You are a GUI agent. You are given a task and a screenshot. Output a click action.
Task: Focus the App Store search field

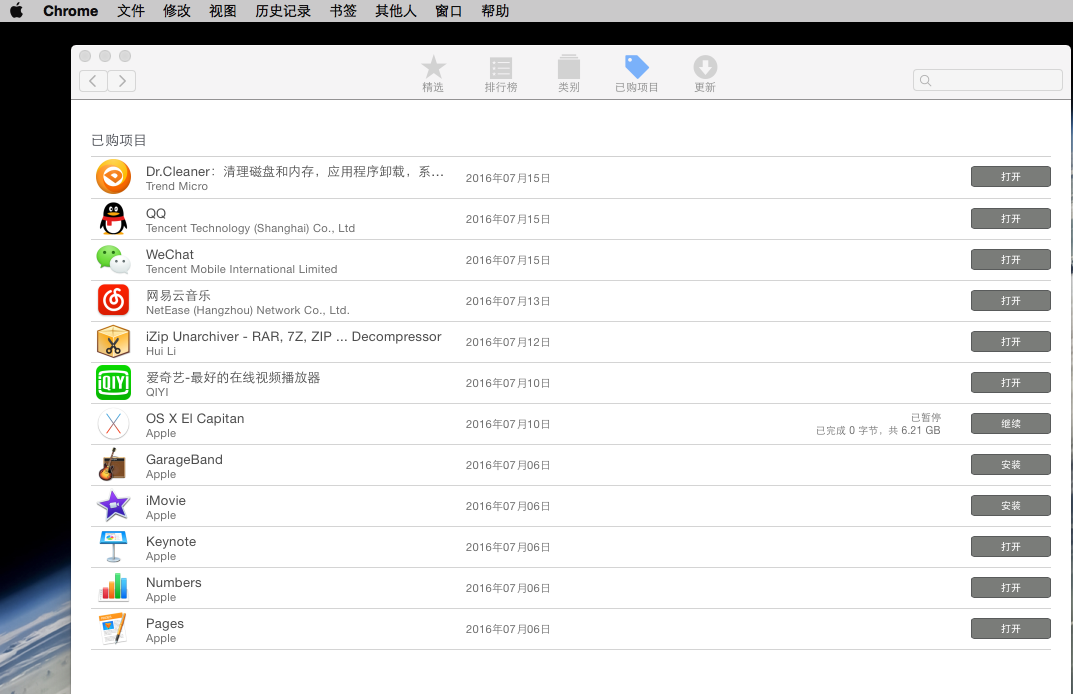(987, 80)
